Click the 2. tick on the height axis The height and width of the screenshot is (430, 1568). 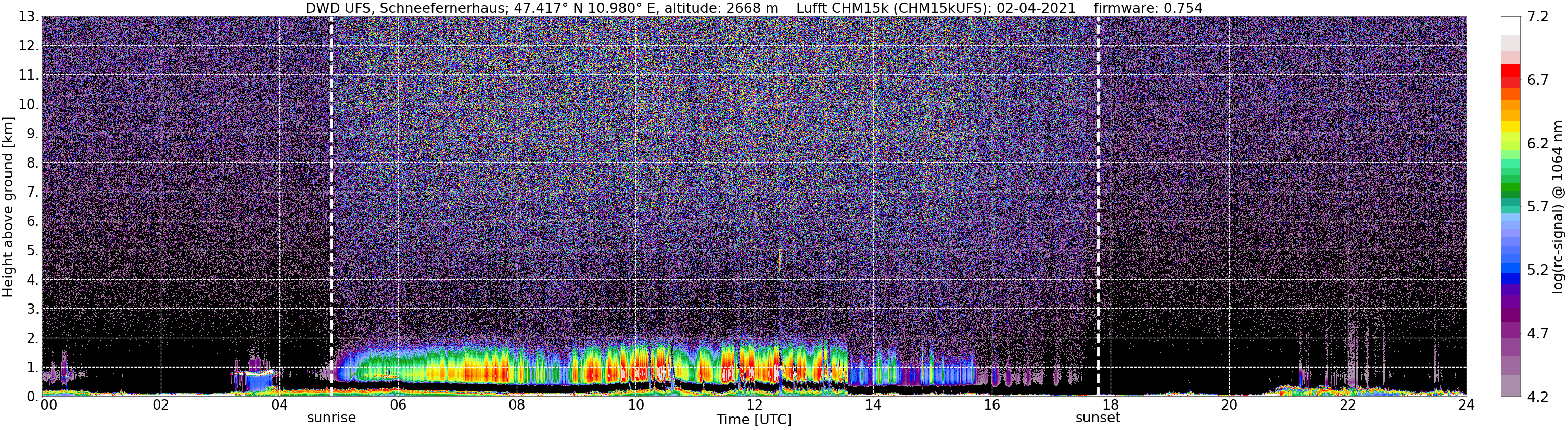(32, 339)
